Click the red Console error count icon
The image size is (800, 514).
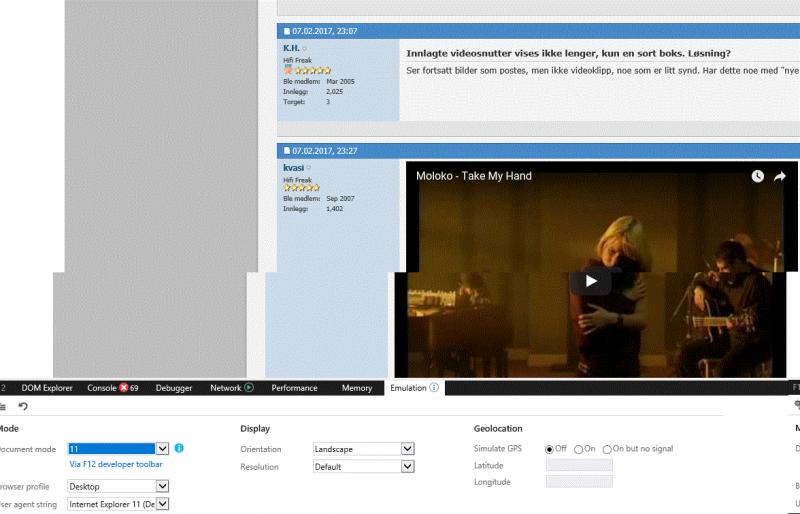coord(123,387)
